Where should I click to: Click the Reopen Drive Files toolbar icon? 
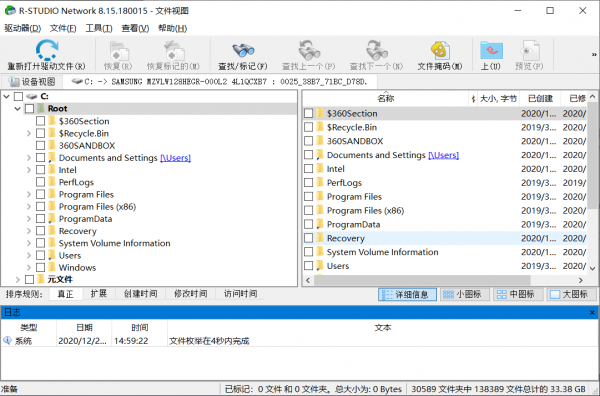[x=47, y=50]
